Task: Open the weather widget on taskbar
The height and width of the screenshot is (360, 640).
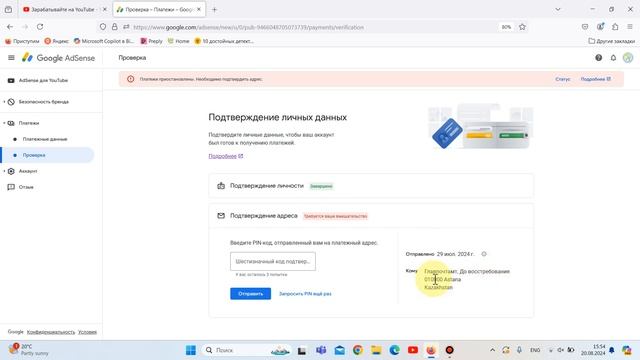Action: point(29,350)
